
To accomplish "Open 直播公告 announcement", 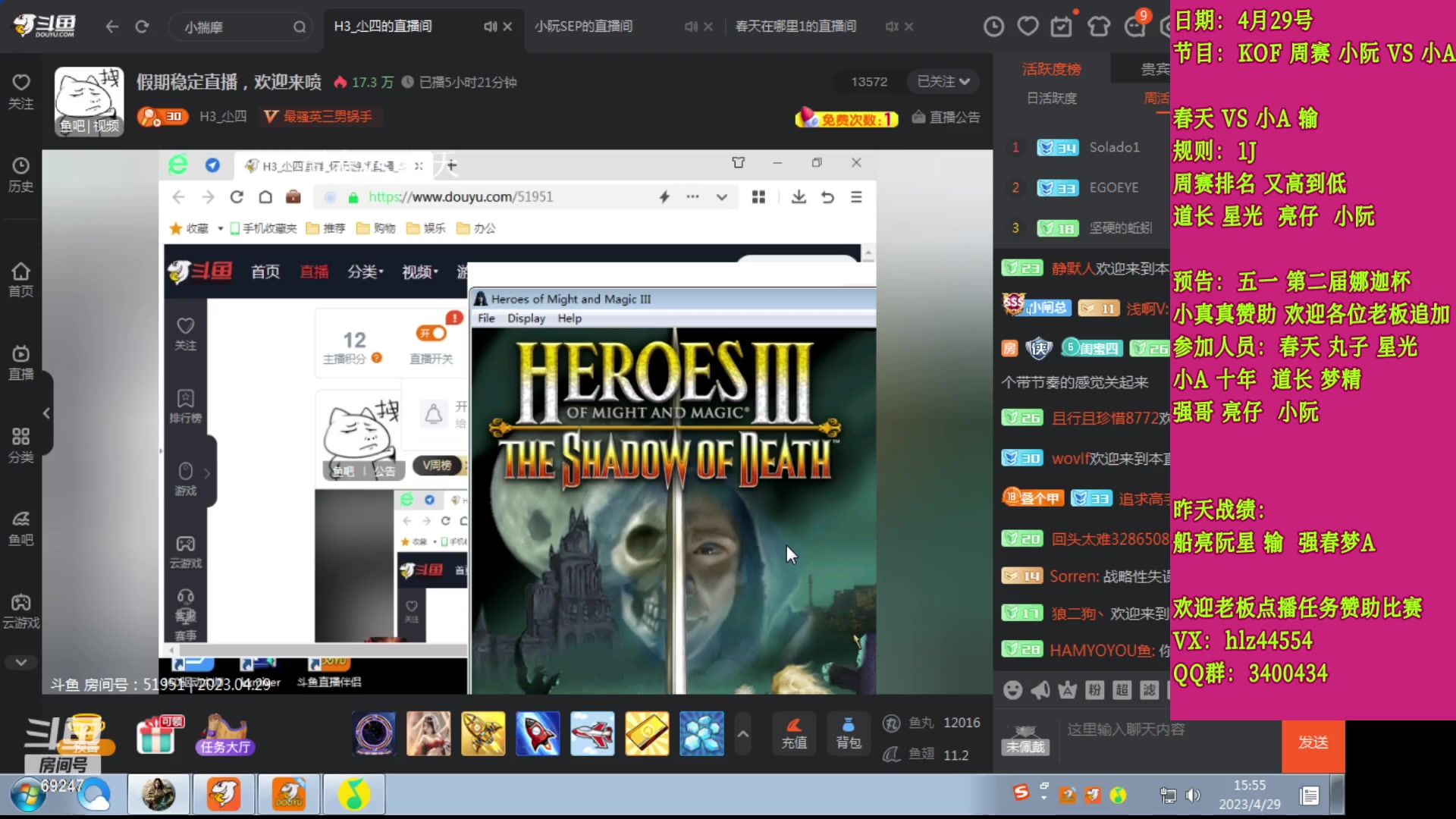I will (946, 118).
